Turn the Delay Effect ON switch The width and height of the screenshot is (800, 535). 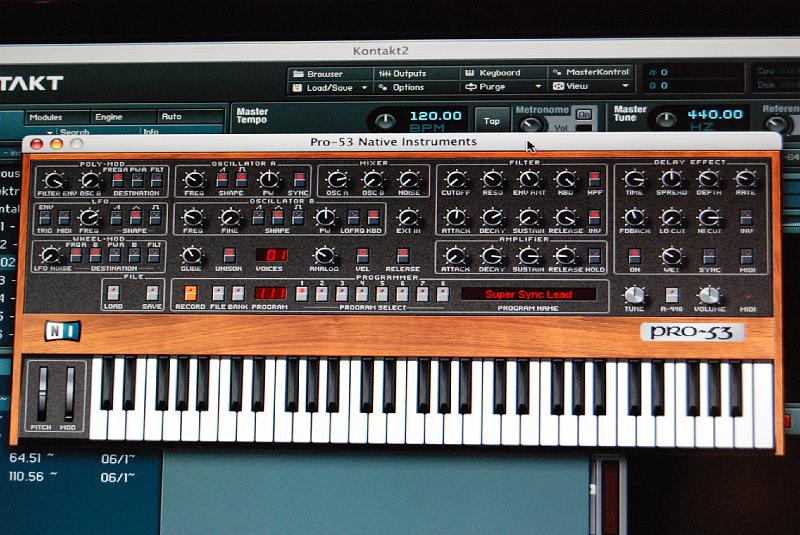pyautogui.click(x=634, y=256)
